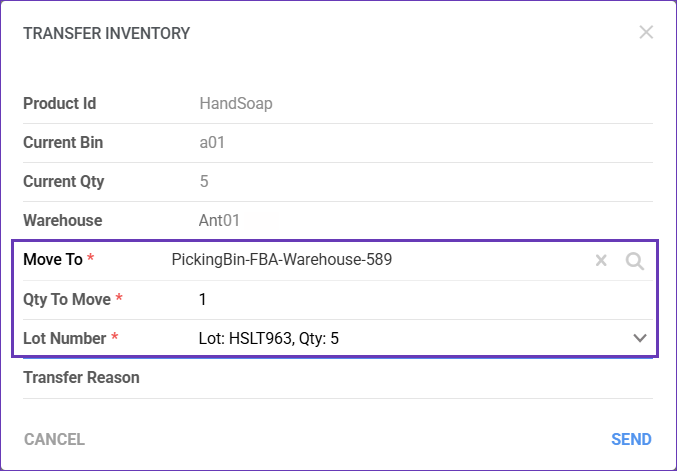Viewport: 677px width, 471px height.
Task: Click the Lot Number field label
Action: pos(64,338)
